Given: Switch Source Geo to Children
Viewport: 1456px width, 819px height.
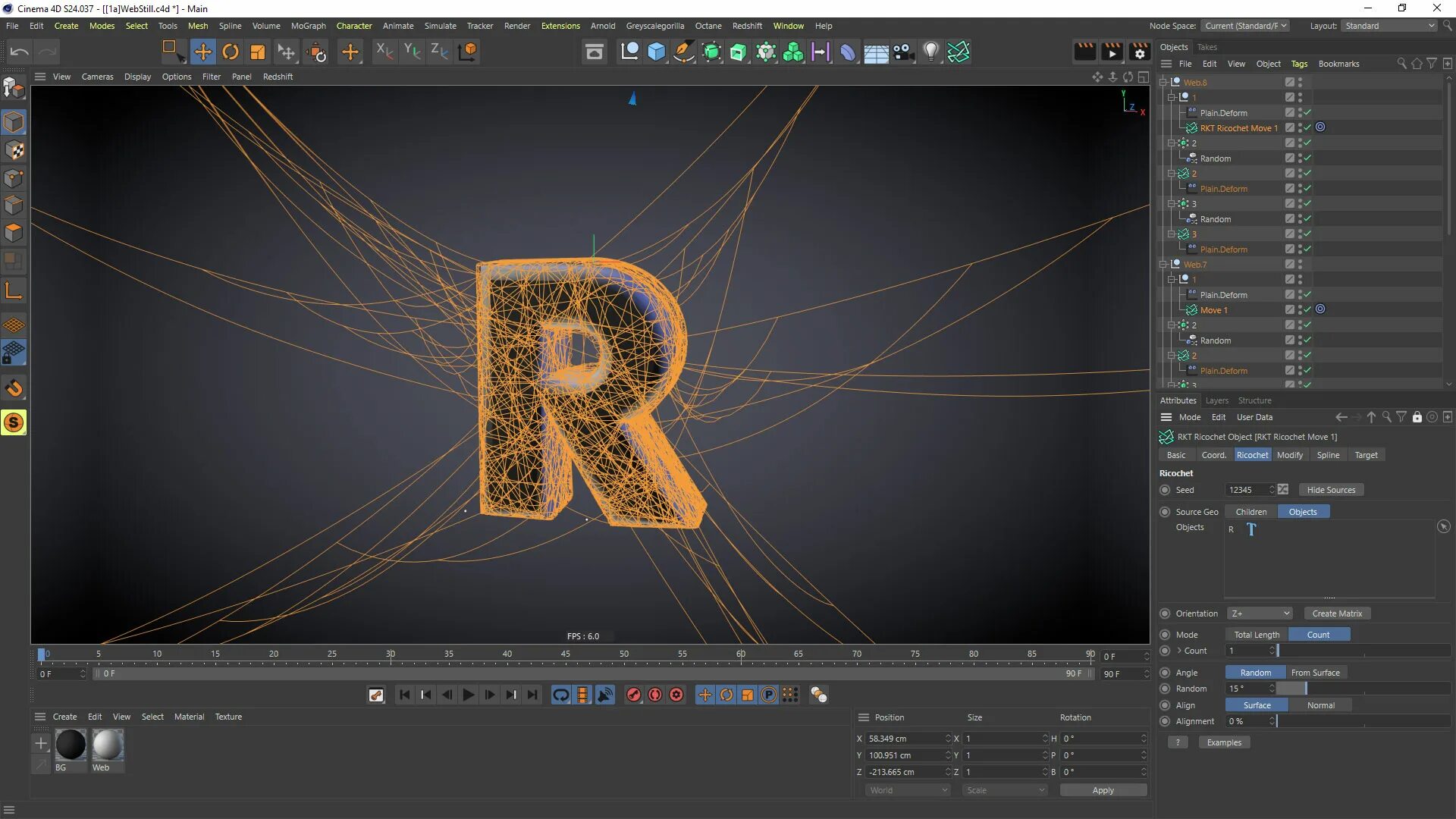Looking at the screenshot, I should click(x=1250, y=512).
